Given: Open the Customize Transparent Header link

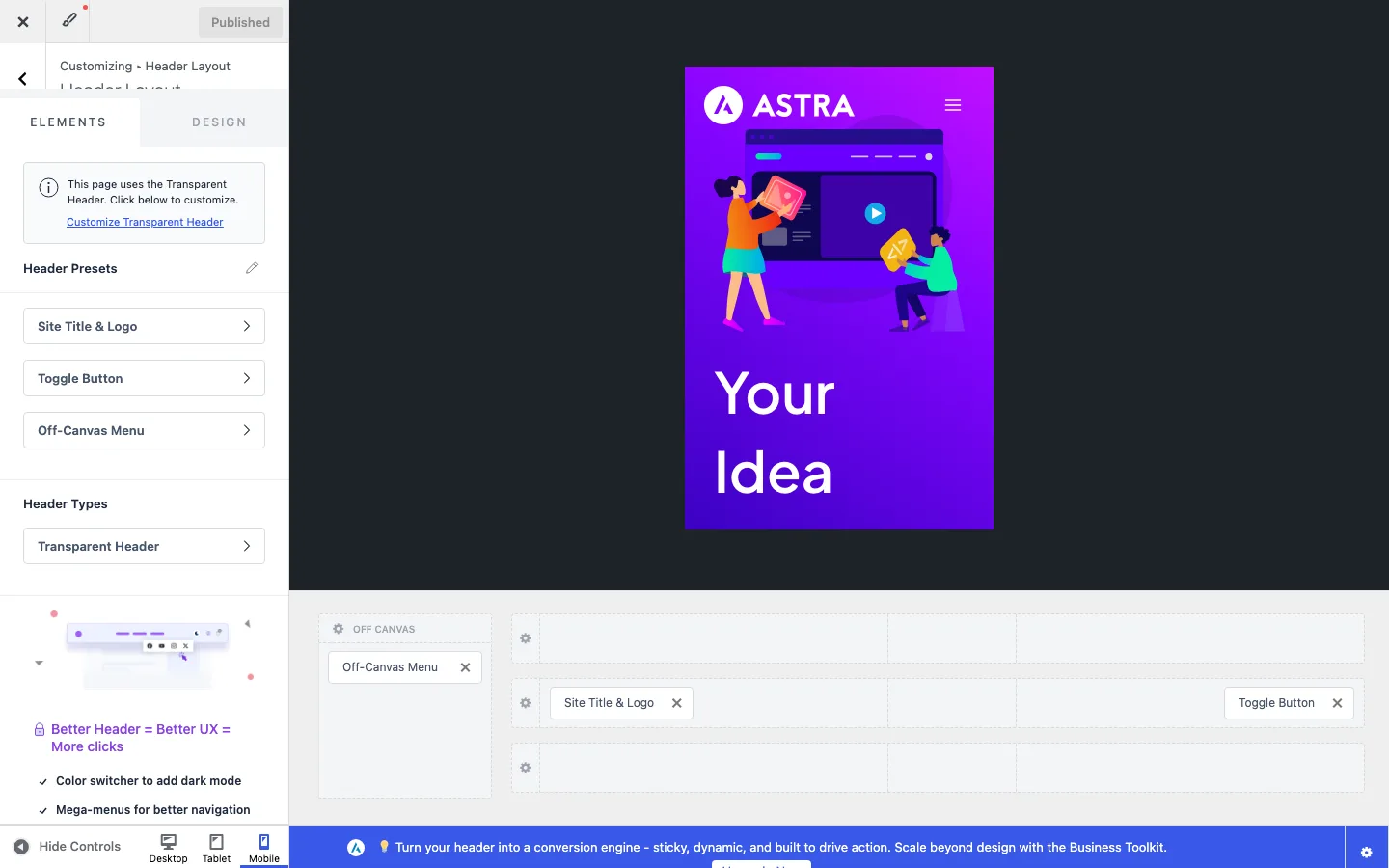Looking at the screenshot, I should coord(145,222).
